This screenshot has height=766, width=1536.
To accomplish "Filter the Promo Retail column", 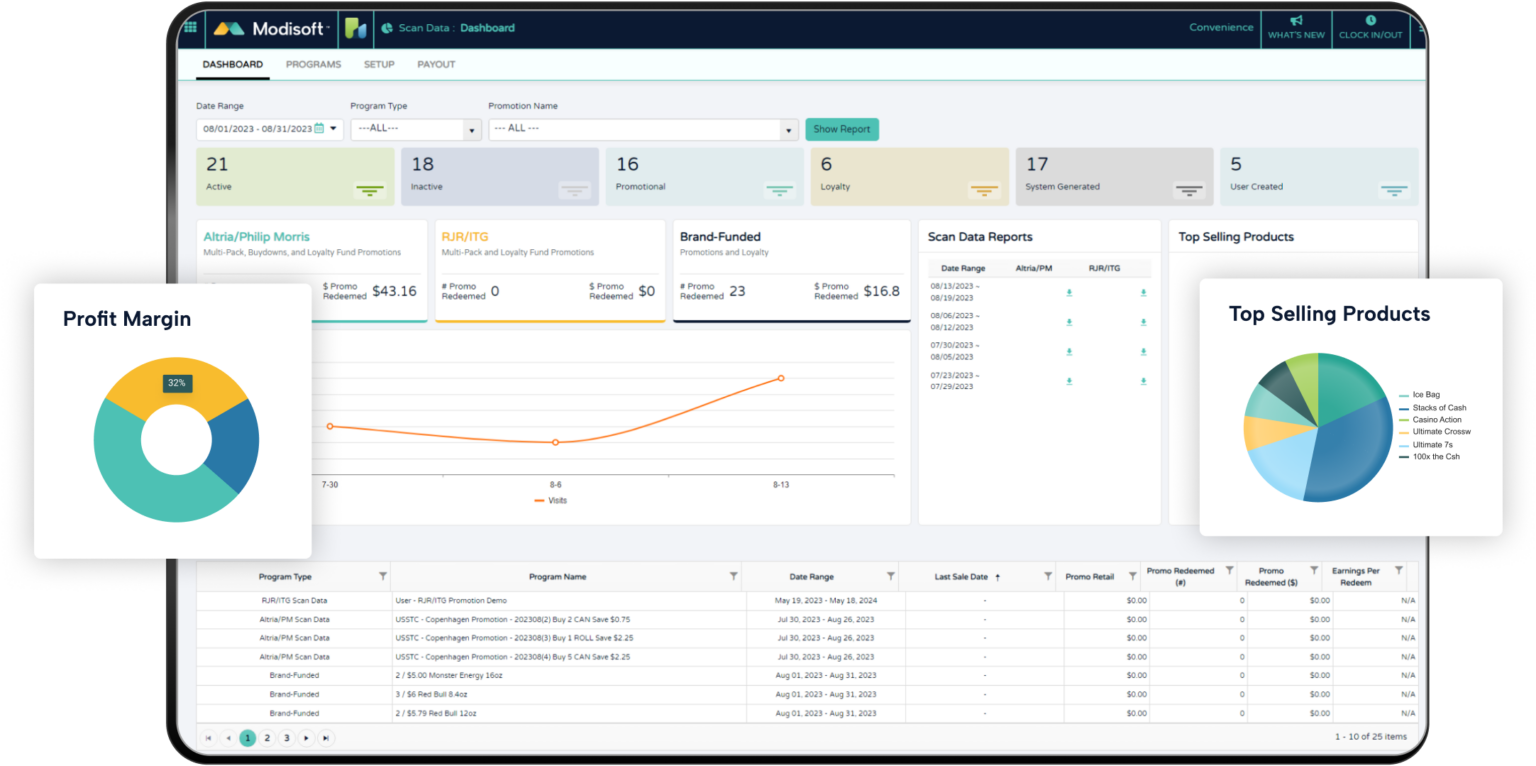I will [1132, 576].
